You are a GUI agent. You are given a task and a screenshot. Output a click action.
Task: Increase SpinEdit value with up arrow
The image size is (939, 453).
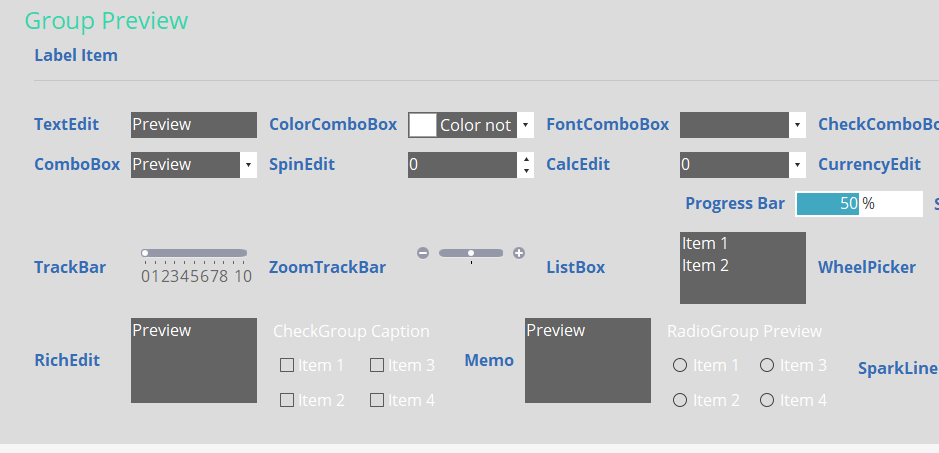point(526,159)
